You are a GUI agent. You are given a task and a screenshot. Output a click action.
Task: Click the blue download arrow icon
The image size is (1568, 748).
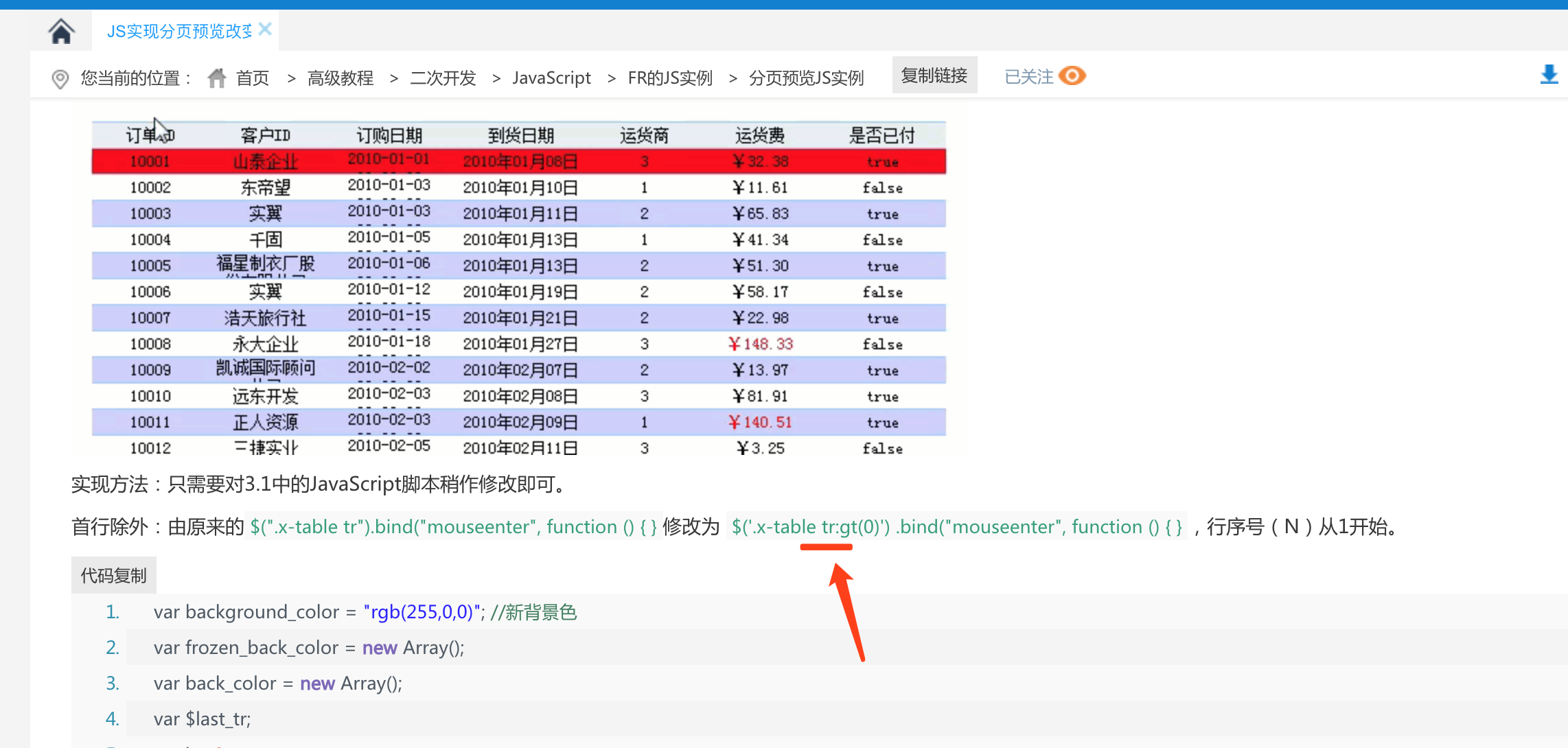click(x=1549, y=74)
